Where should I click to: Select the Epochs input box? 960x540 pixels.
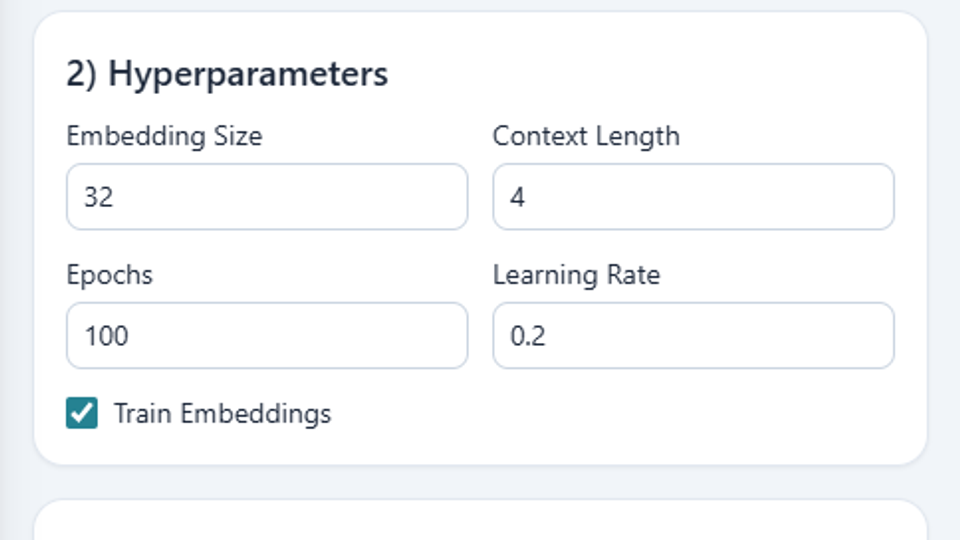[267, 336]
